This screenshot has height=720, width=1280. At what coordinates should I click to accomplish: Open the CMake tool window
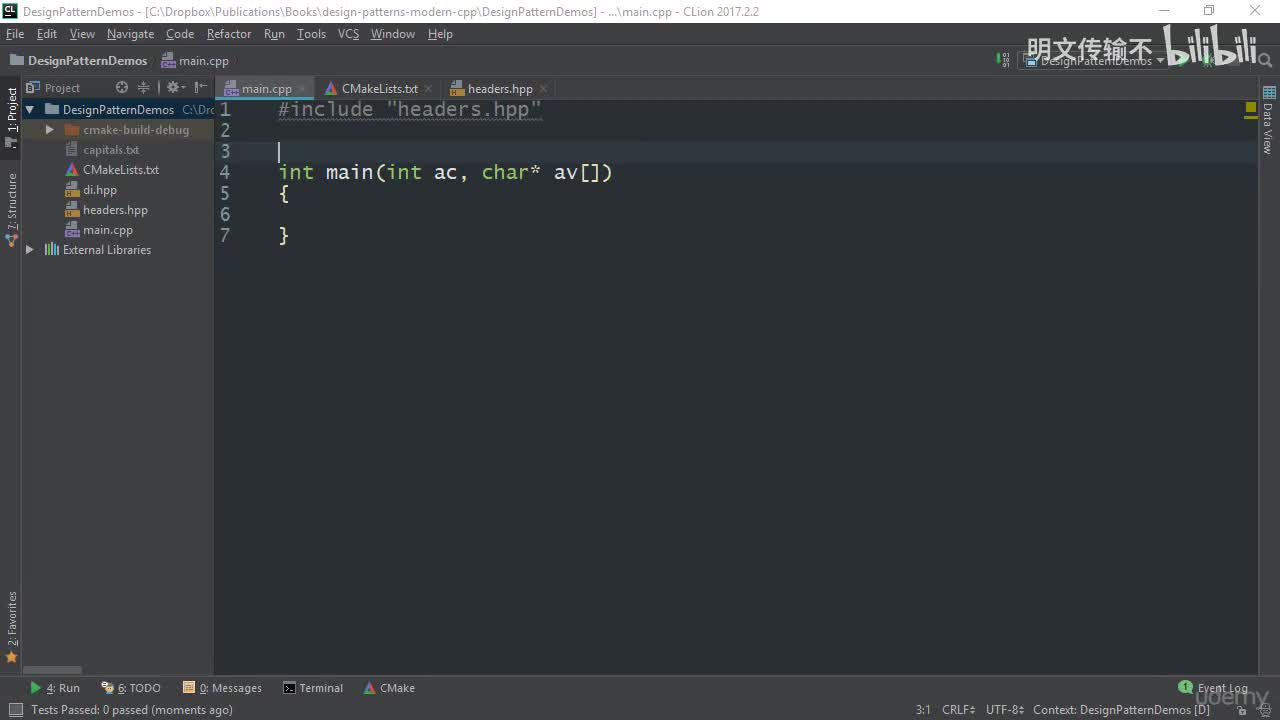click(x=389, y=688)
